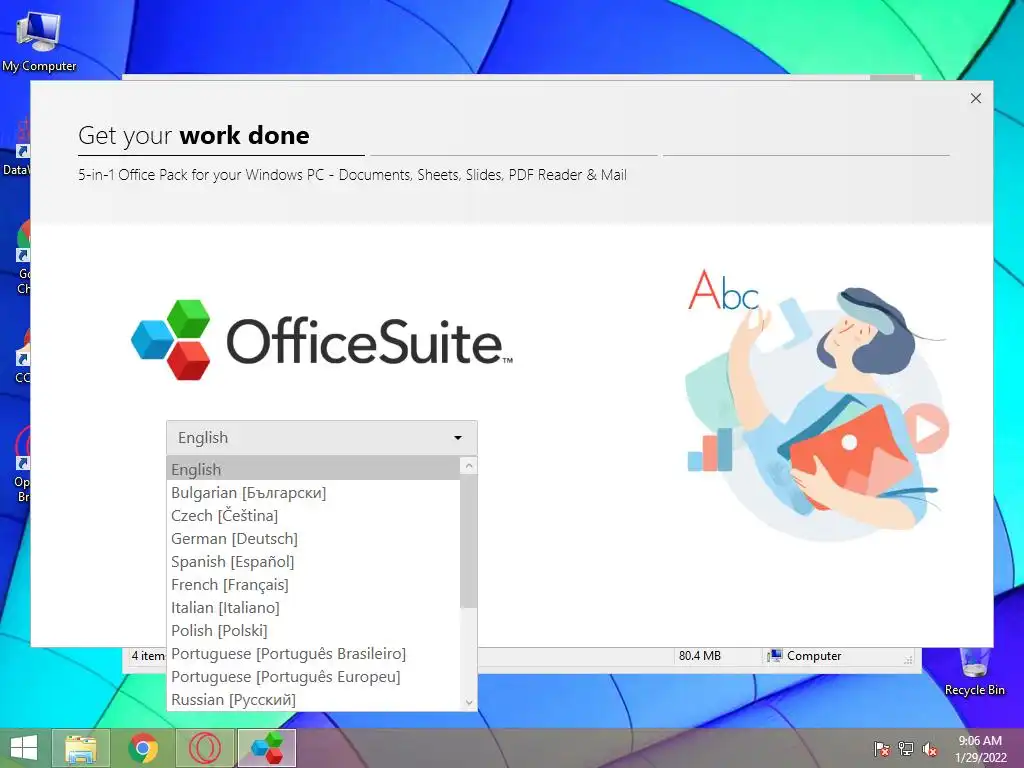1024x768 pixels.
Task: Choose German [Deutsch] language
Action: [x=314, y=538]
